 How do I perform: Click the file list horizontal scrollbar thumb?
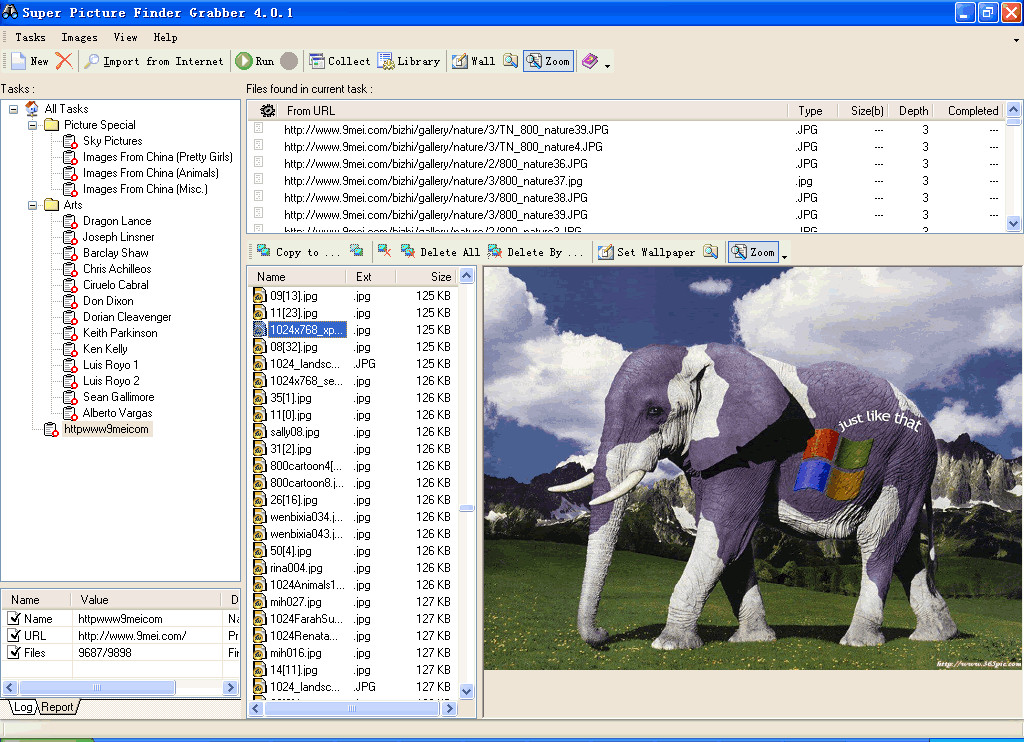point(352,708)
